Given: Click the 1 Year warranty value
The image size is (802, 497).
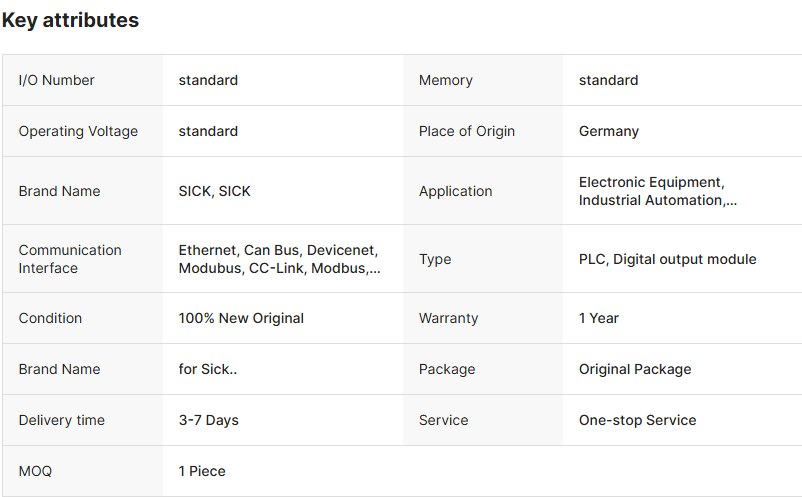Looking at the screenshot, I should (598, 318).
